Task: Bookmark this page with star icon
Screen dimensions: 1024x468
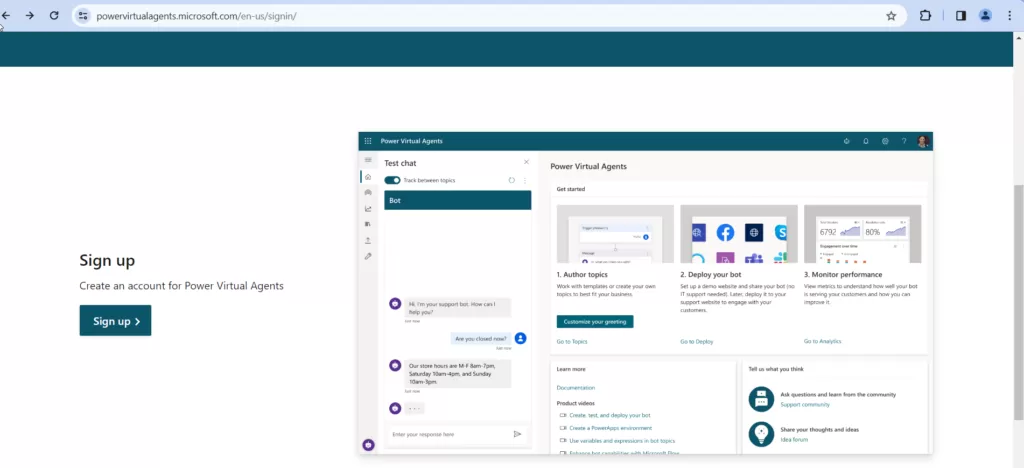Action: (891, 16)
